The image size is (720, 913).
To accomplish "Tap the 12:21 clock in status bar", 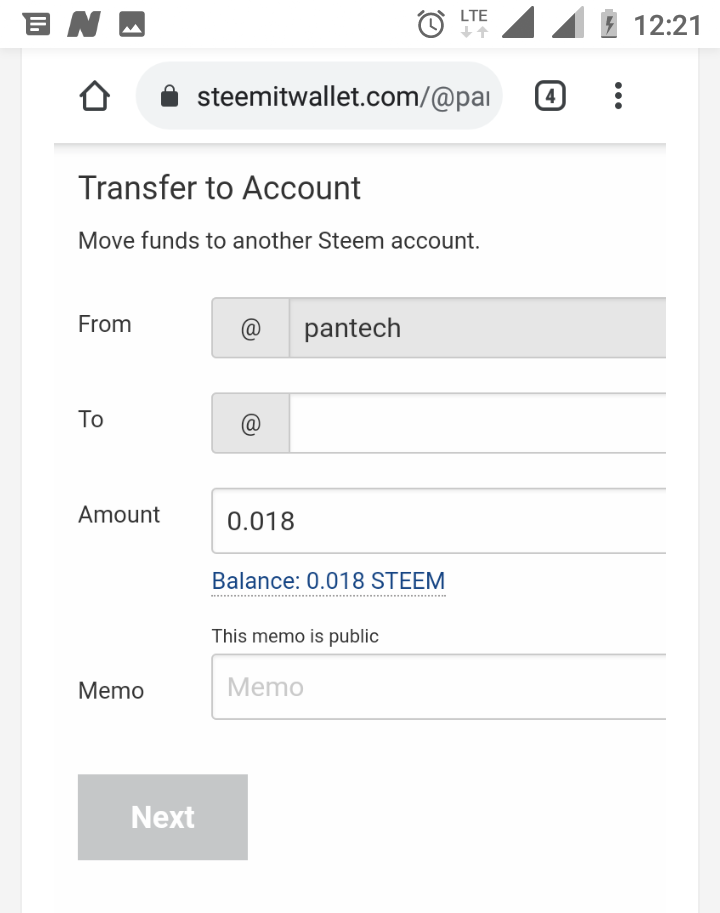I will (667, 26).
